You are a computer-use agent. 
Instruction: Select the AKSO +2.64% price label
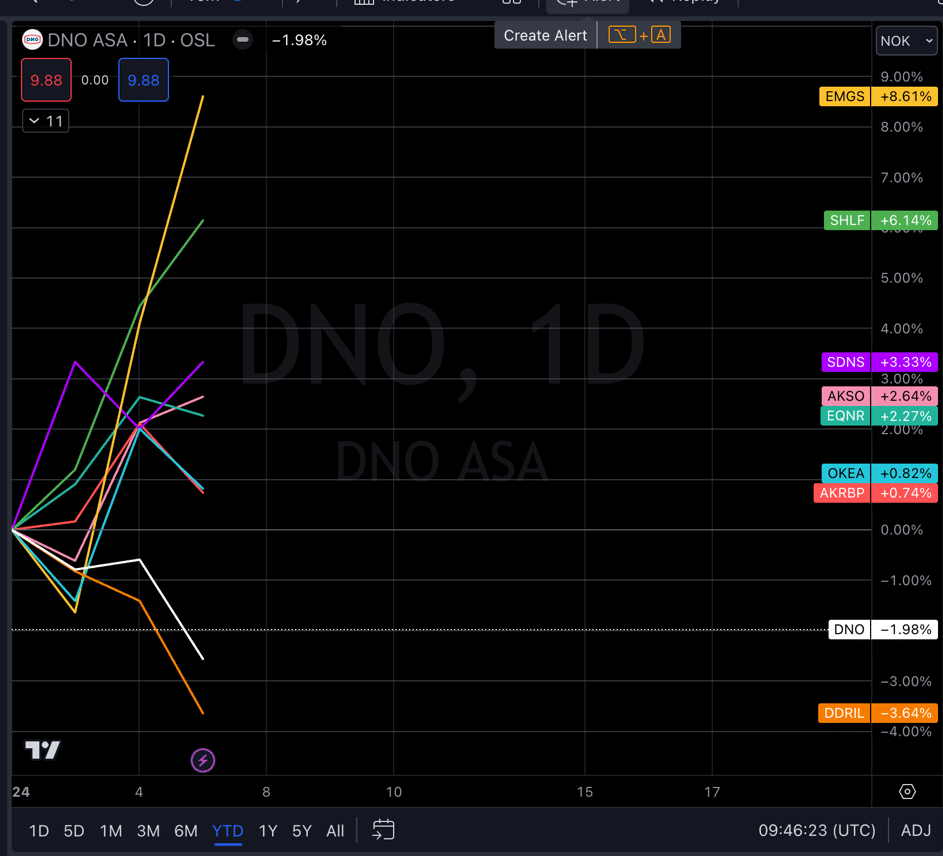[879, 396]
